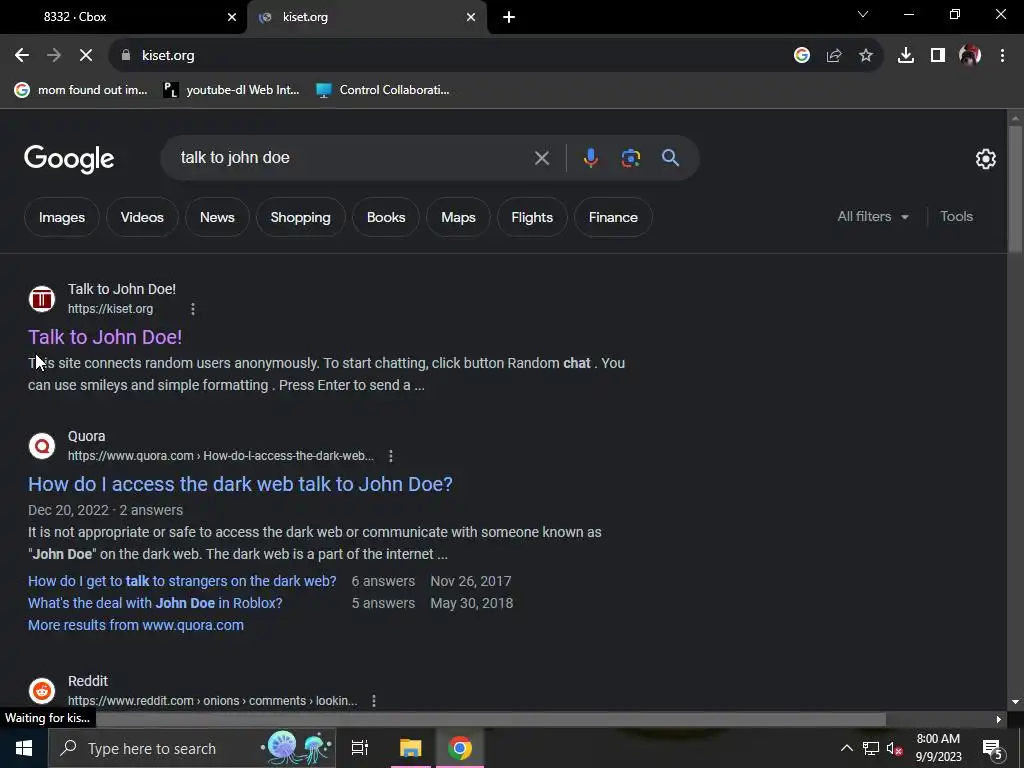Click the vertical page scrollbar thumb
1024x768 pixels.
1015,189
